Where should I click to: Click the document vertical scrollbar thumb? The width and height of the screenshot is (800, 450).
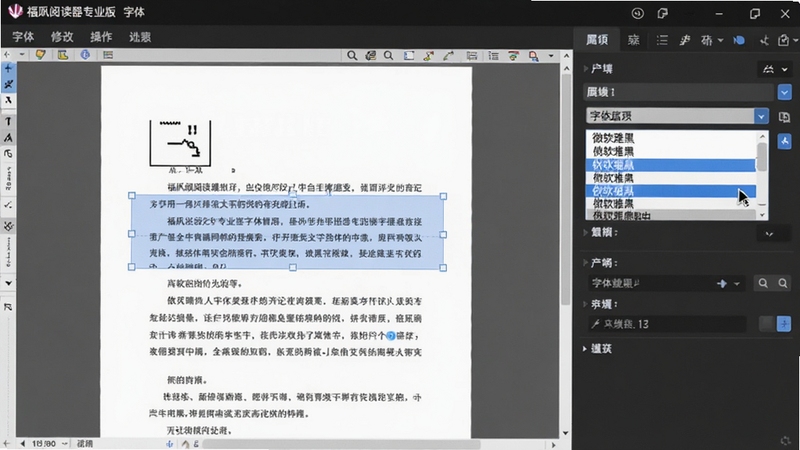(x=566, y=189)
